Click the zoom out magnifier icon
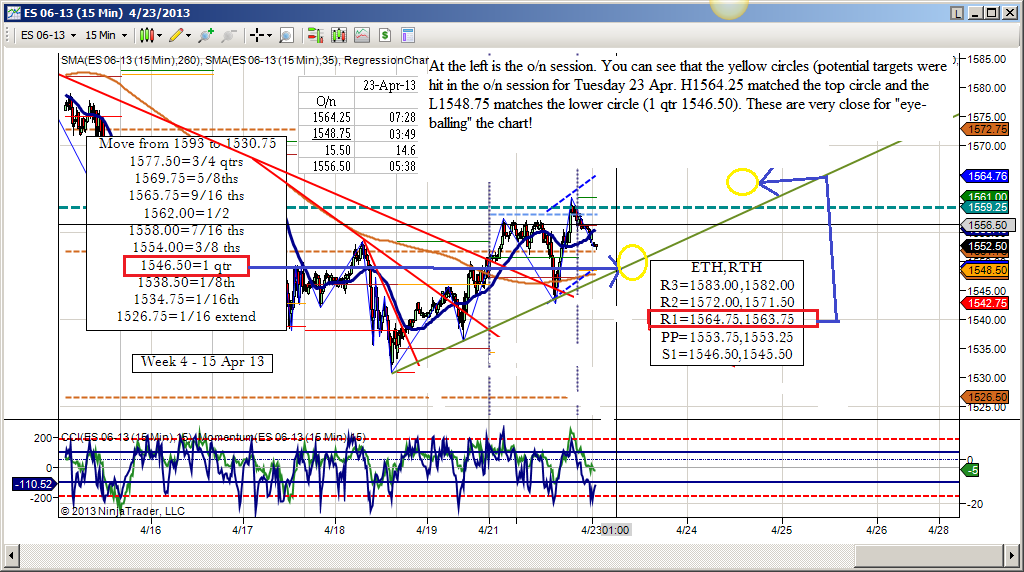 (229, 35)
